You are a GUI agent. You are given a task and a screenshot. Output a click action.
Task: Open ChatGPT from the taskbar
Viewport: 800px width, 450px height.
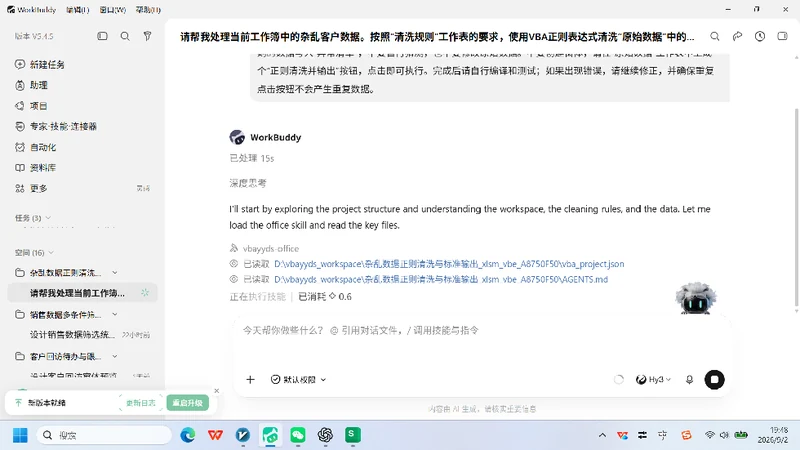click(x=326, y=435)
